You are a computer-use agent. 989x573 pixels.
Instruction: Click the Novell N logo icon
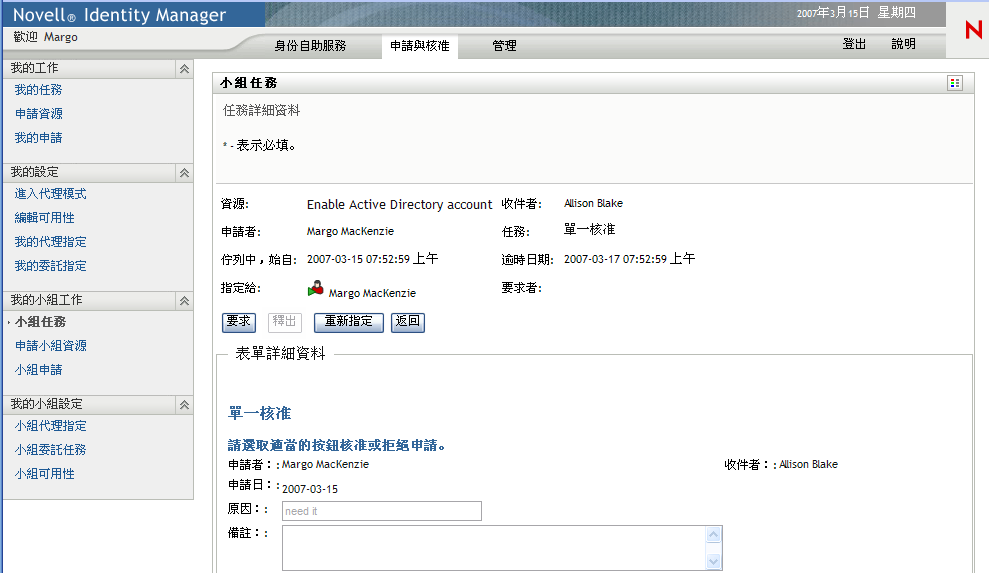pos(974,30)
